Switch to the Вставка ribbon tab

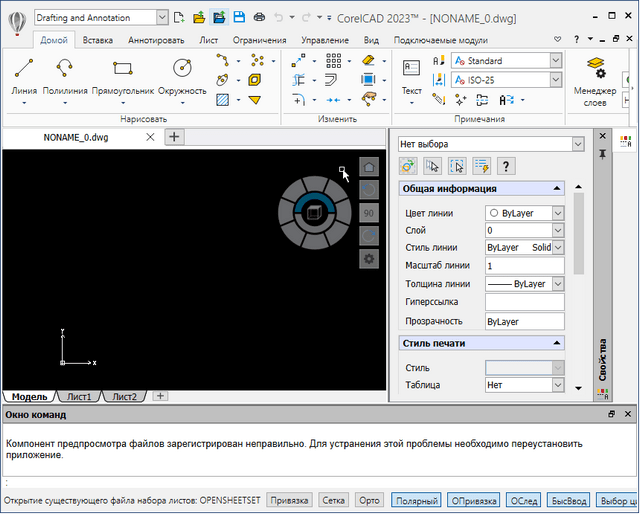point(97,40)
